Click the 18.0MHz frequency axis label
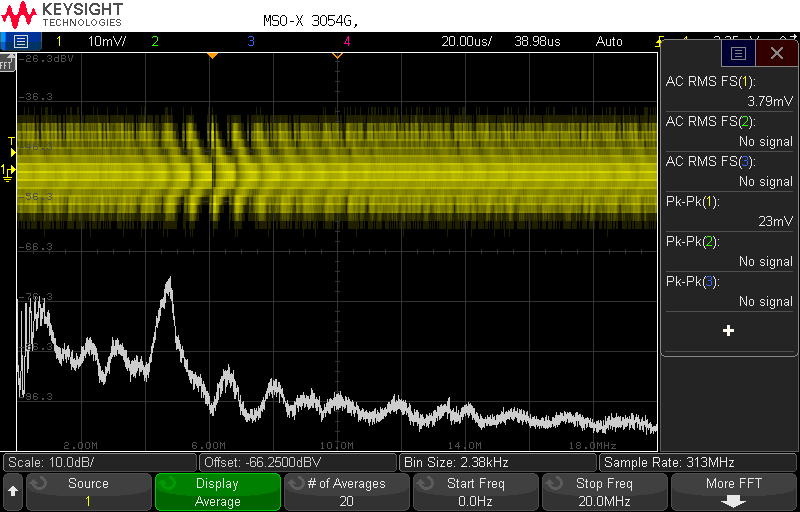 [593, 445]
